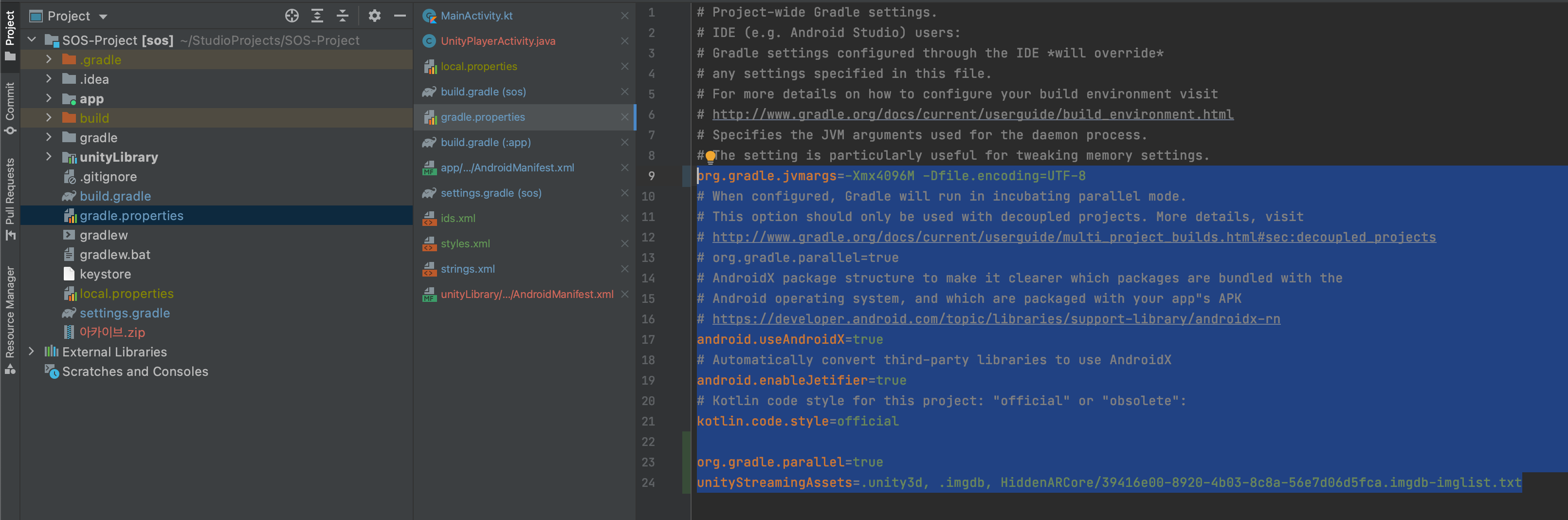Expand External Libraries node

tap(32, 352)
